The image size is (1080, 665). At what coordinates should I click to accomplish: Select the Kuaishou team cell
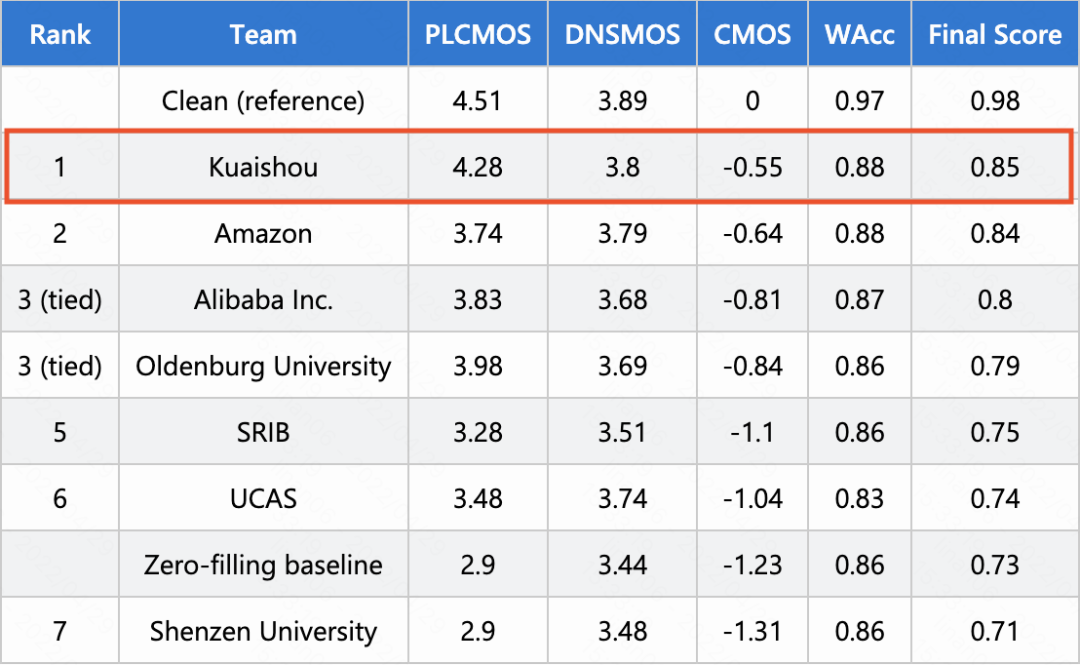point(263,167)
